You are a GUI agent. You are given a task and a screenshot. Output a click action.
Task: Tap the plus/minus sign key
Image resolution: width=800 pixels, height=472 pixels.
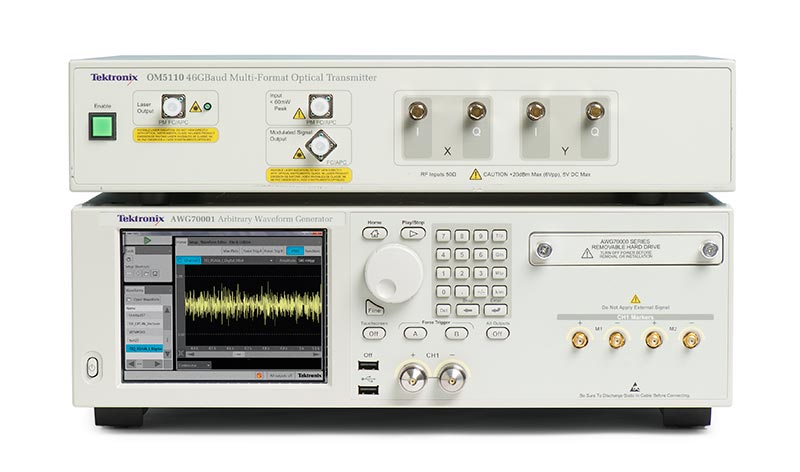pos(480,292)
